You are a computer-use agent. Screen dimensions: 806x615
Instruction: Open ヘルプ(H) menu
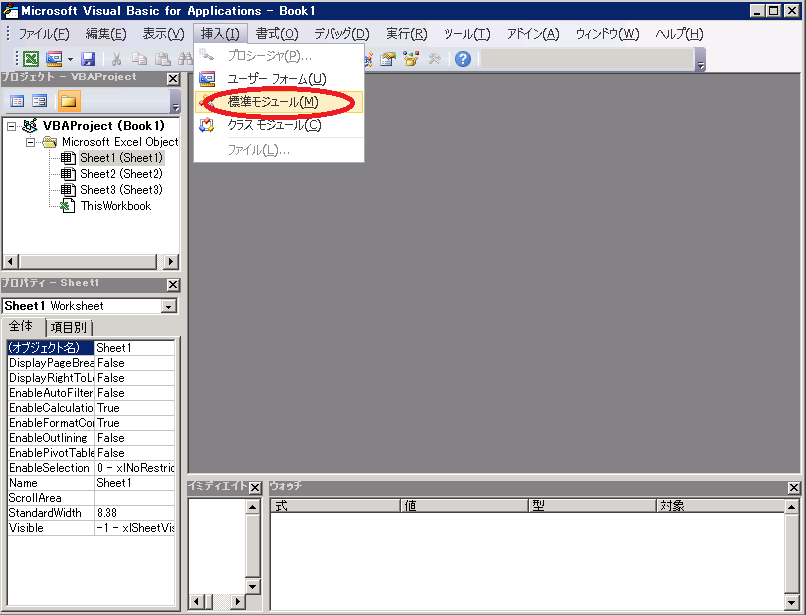click(680, 34)
